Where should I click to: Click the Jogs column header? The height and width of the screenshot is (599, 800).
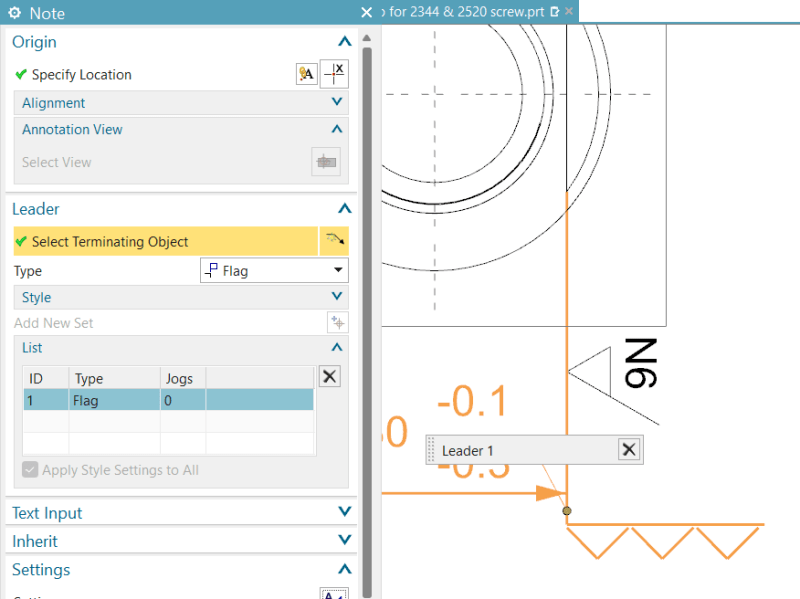[183, 379]
